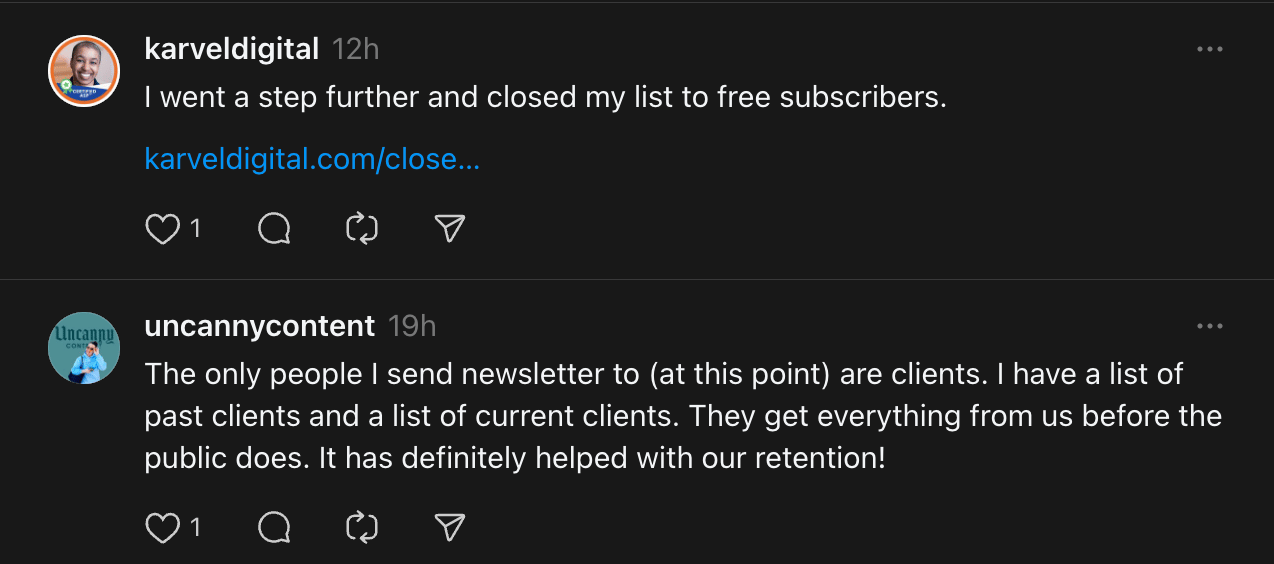
Task: Share uncannycontent's post with the paper-plane icon
Action: click(x=450, y=527)
